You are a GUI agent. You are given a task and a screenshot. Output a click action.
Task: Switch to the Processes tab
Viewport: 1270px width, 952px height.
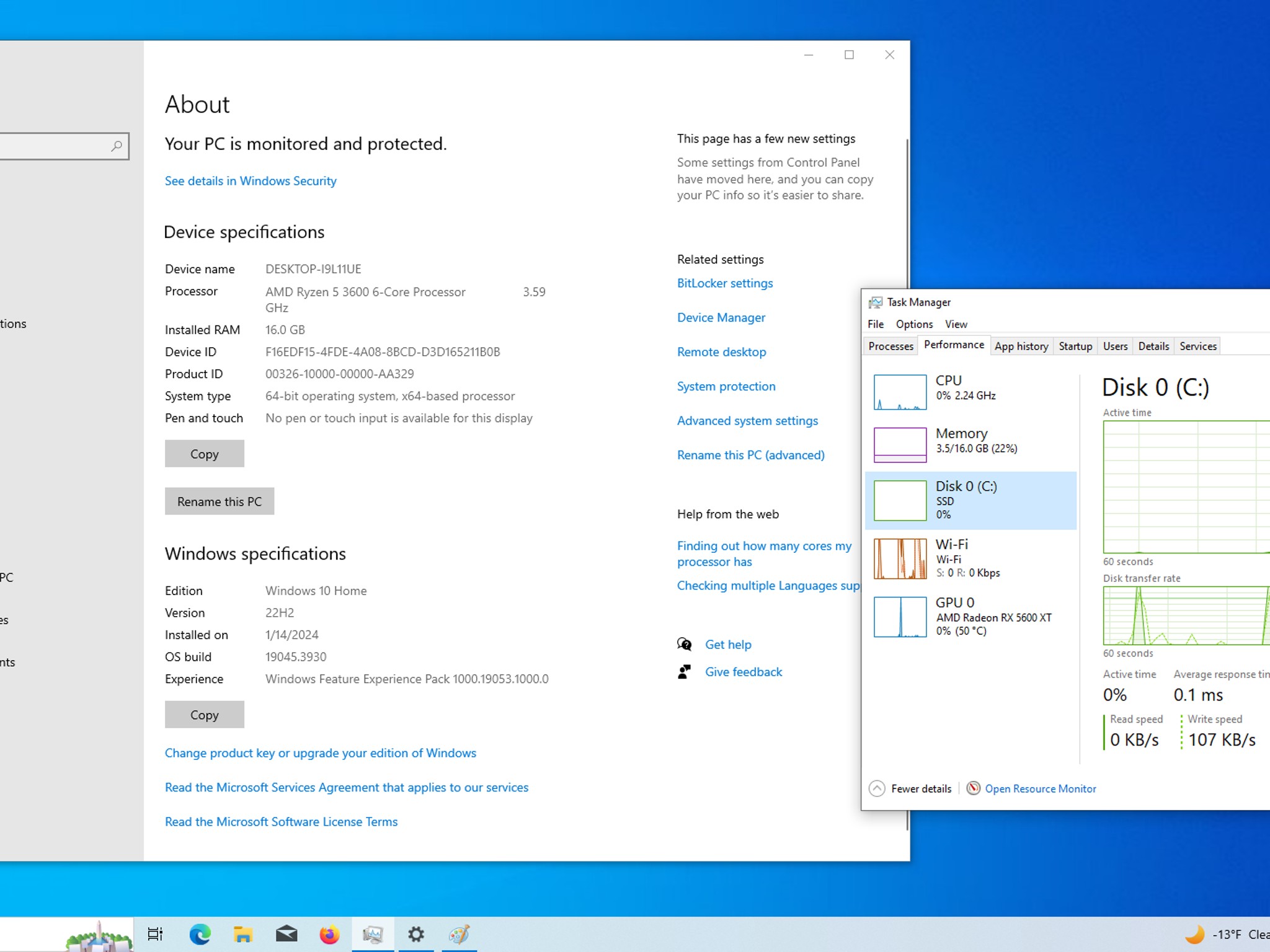tap(890, 346)
